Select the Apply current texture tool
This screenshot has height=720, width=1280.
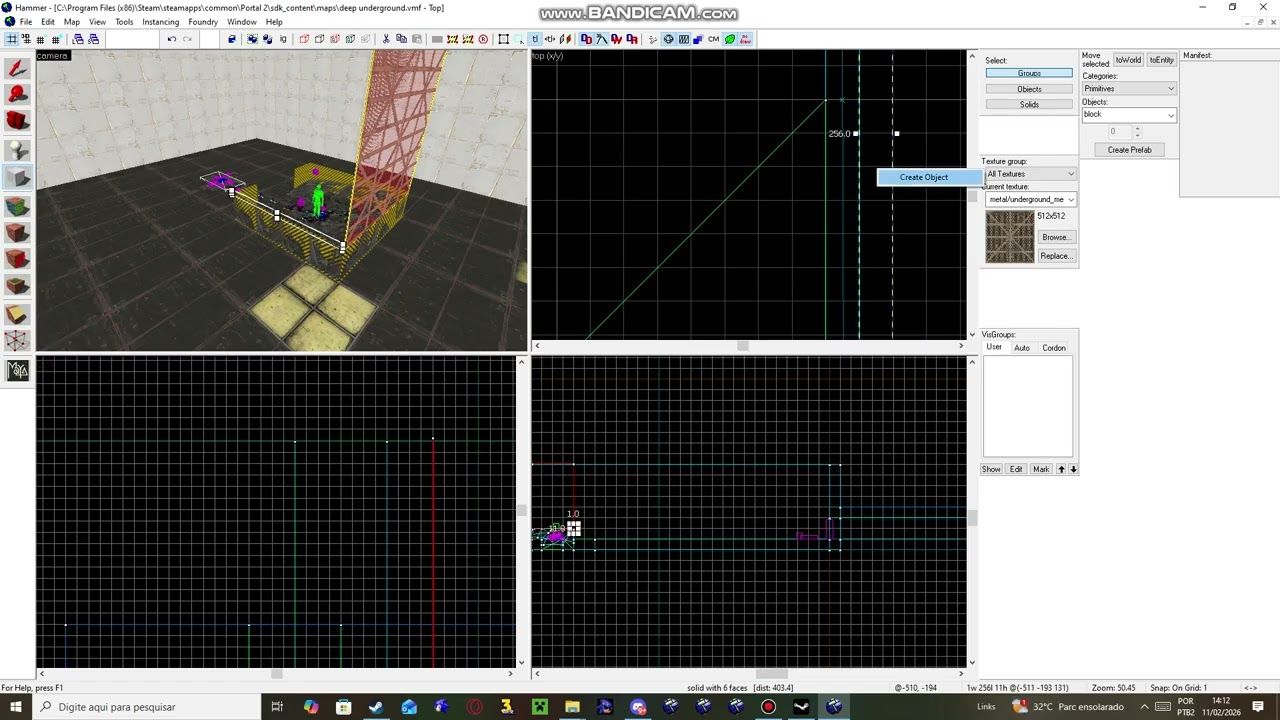(17, 233)
